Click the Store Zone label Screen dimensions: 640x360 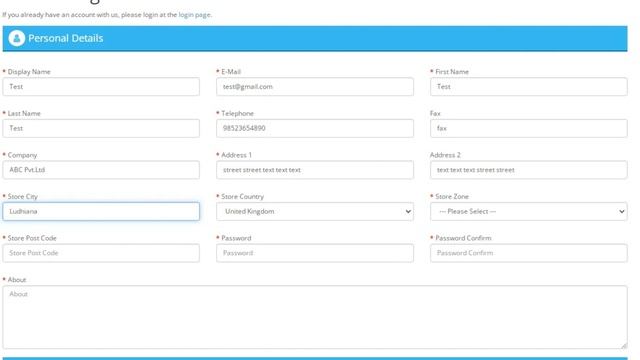coord(452,197)
